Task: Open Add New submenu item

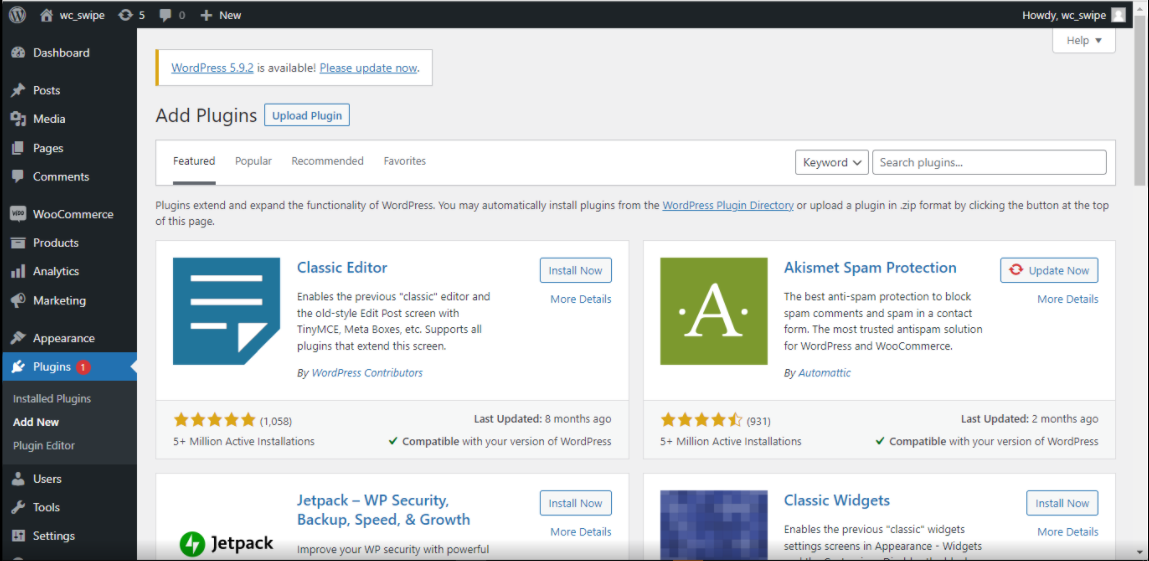Action: click(36, 422)
